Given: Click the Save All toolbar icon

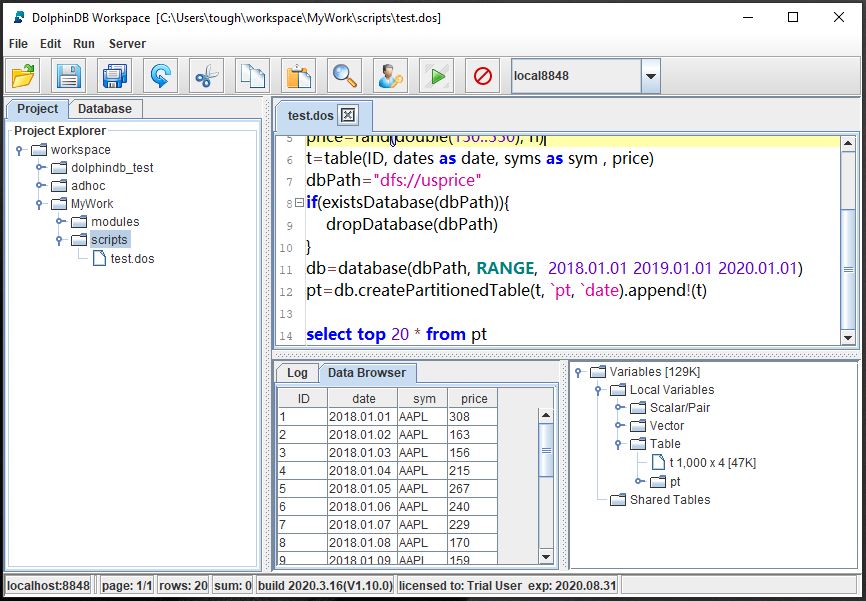Looking at the screenshot, I should click(x=114, y=76).
